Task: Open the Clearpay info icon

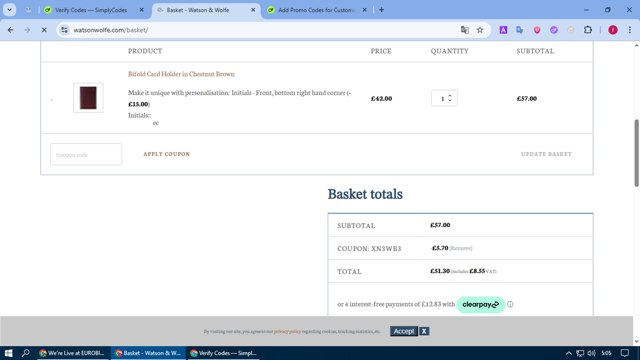Action: click(510, 304)
